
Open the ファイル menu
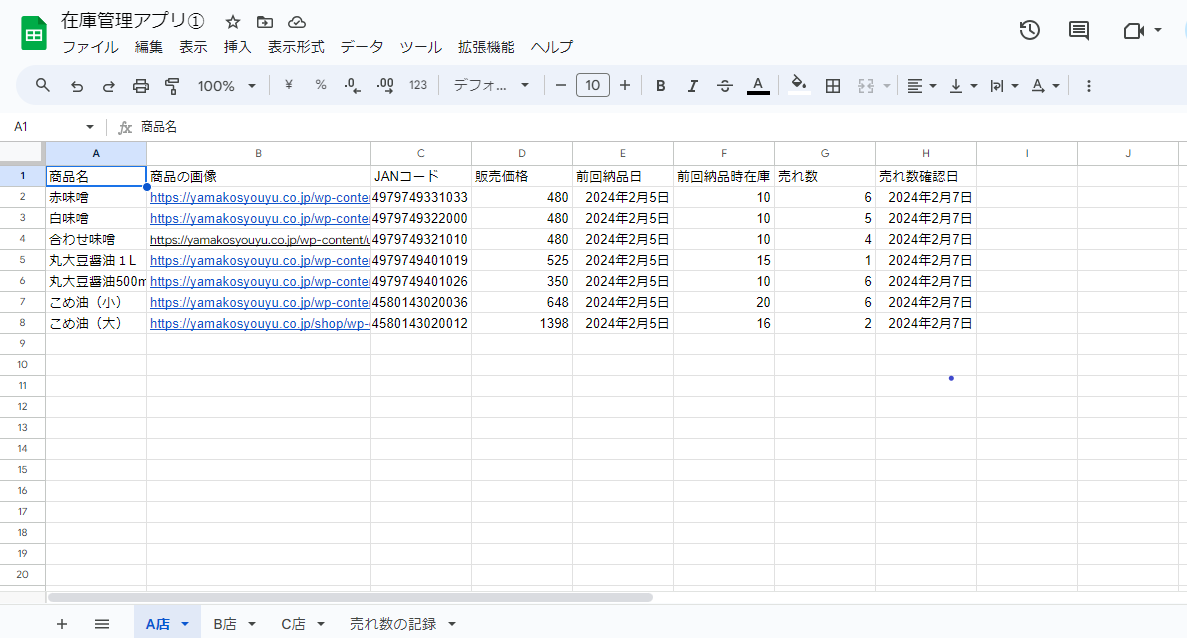[x=90, y=47]
